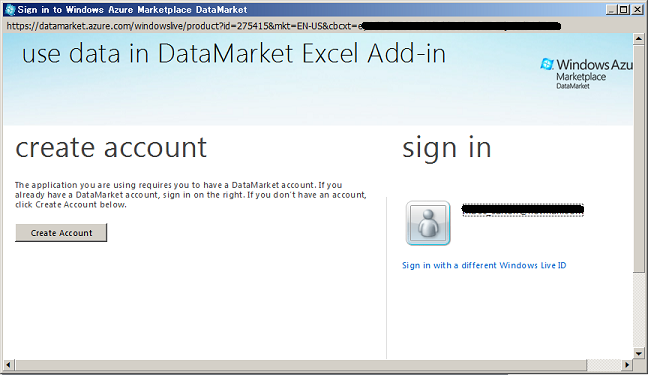Click the paragraph explaining DataMarket account requirement

point(191,195)
